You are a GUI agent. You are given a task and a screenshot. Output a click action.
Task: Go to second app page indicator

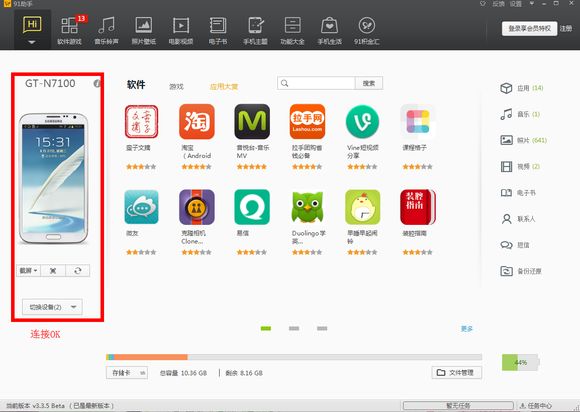294,328
